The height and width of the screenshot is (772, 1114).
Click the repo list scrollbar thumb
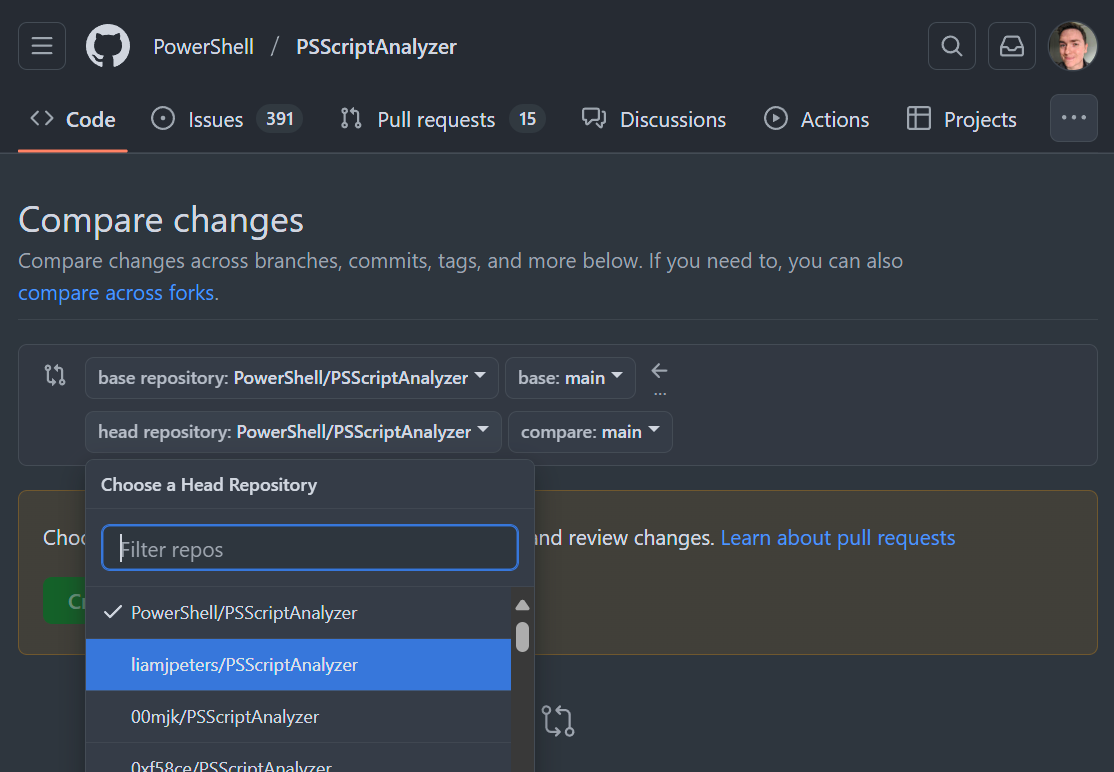point(522,637)
